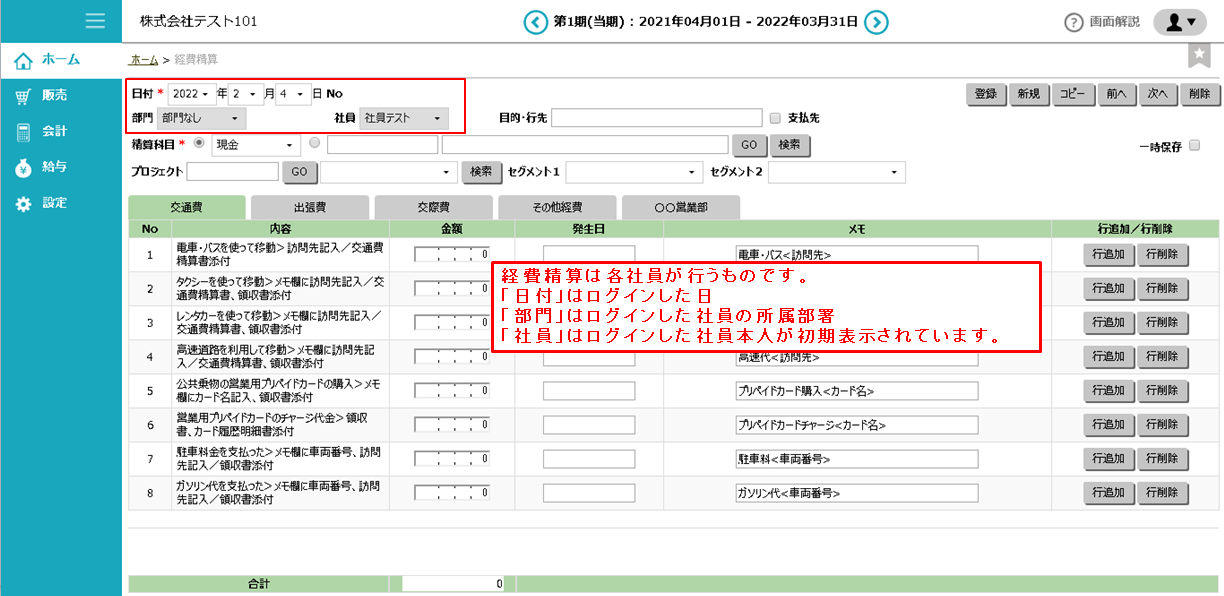Check the 一時保存 checkbox
This screenshot has height=596, width=1224.
(1194, 145)
